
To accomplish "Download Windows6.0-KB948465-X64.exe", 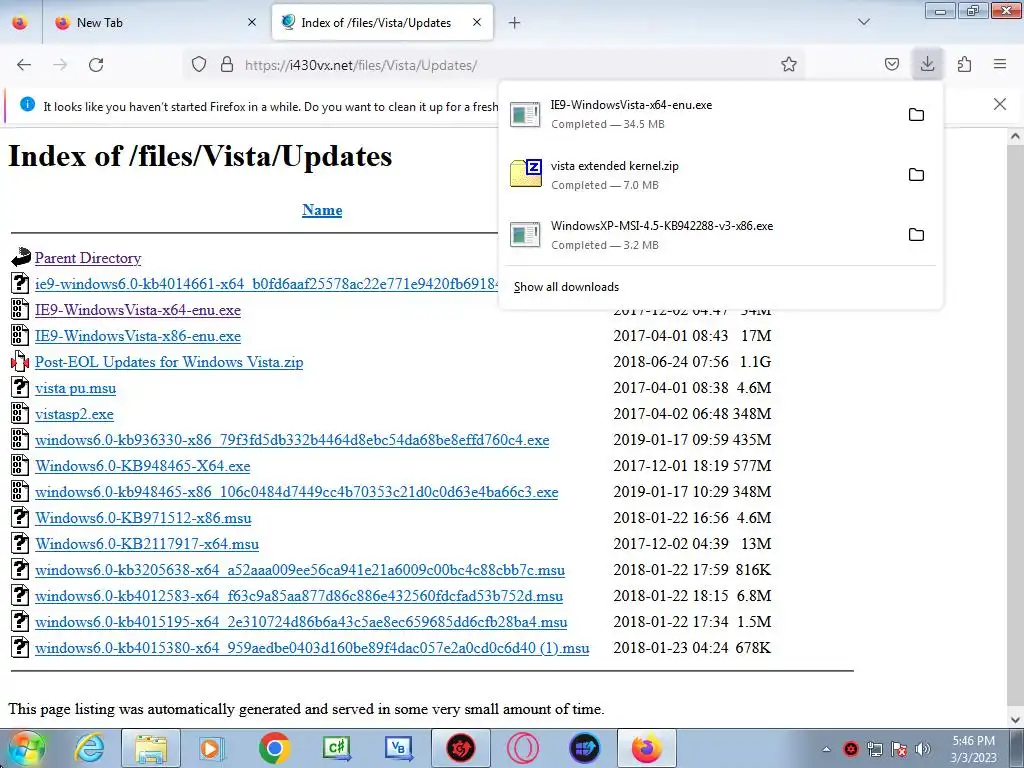I will pos(143,466).
